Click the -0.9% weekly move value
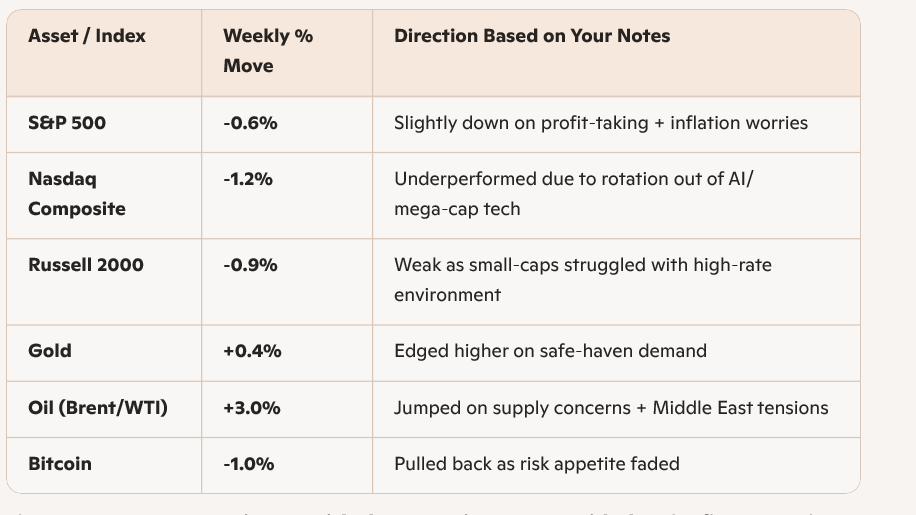 tap(250, 265)
